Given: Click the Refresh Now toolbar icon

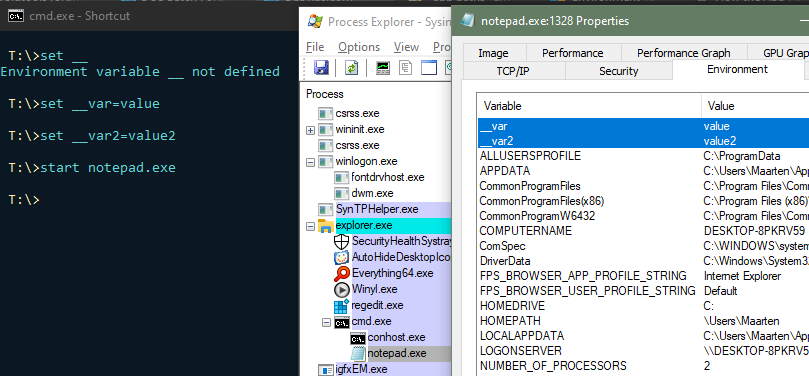Looking at the screenshot, I should click(x=351, y=68).
